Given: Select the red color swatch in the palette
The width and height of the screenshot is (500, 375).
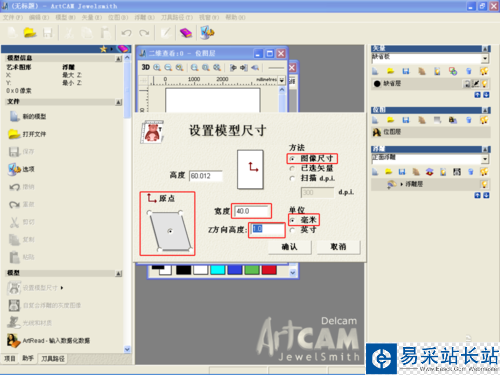Looking at the screenshot, I should pos(269,269).
